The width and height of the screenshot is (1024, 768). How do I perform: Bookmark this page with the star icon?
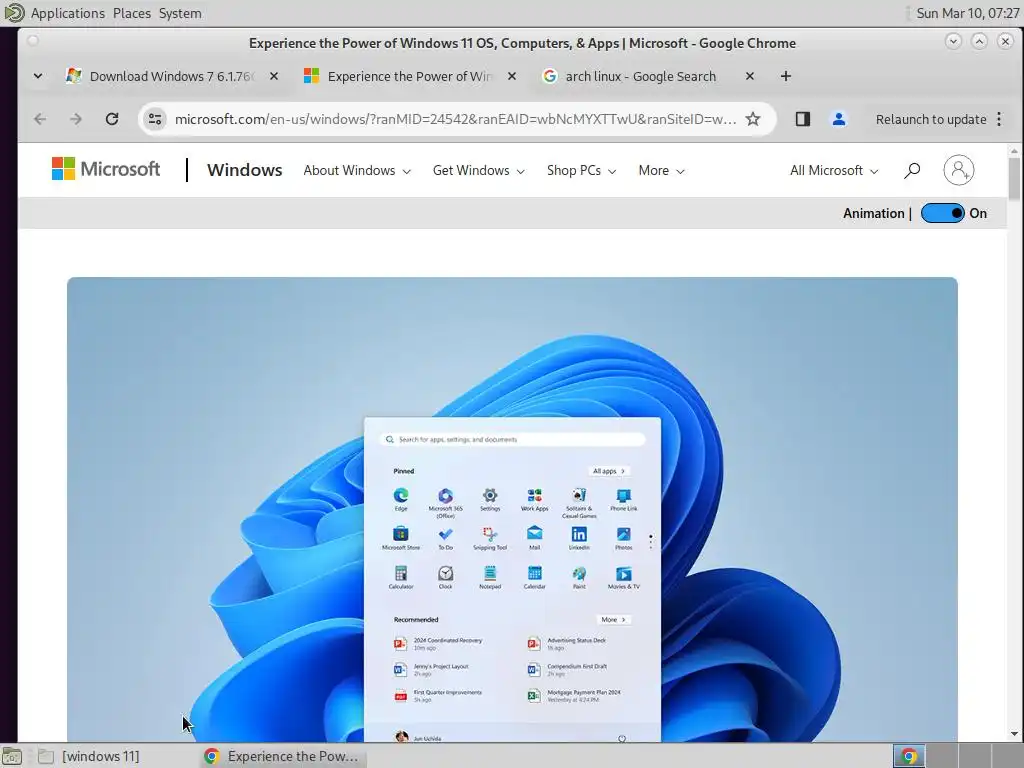click(x=753, y=119)
